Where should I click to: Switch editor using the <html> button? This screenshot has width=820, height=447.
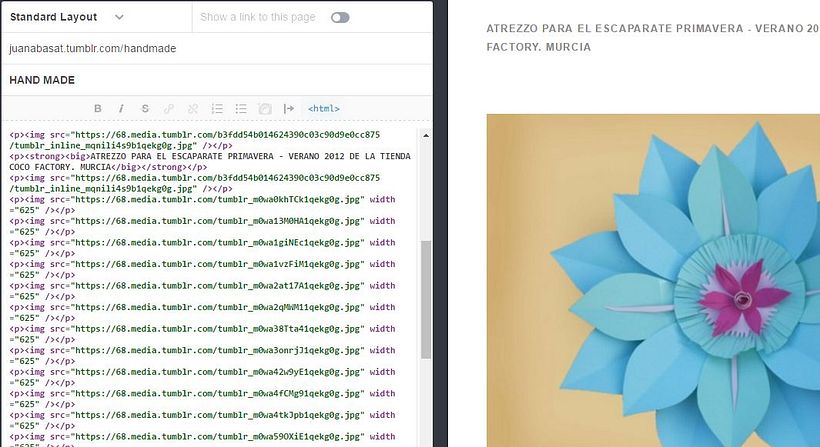coord(323,108)
